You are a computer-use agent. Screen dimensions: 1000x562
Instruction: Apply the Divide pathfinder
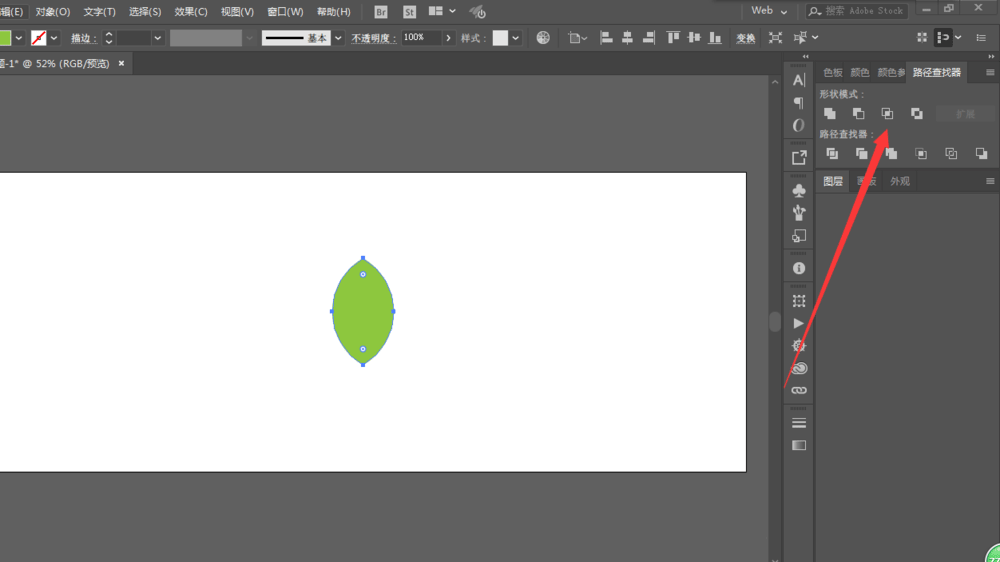[832, 154]
